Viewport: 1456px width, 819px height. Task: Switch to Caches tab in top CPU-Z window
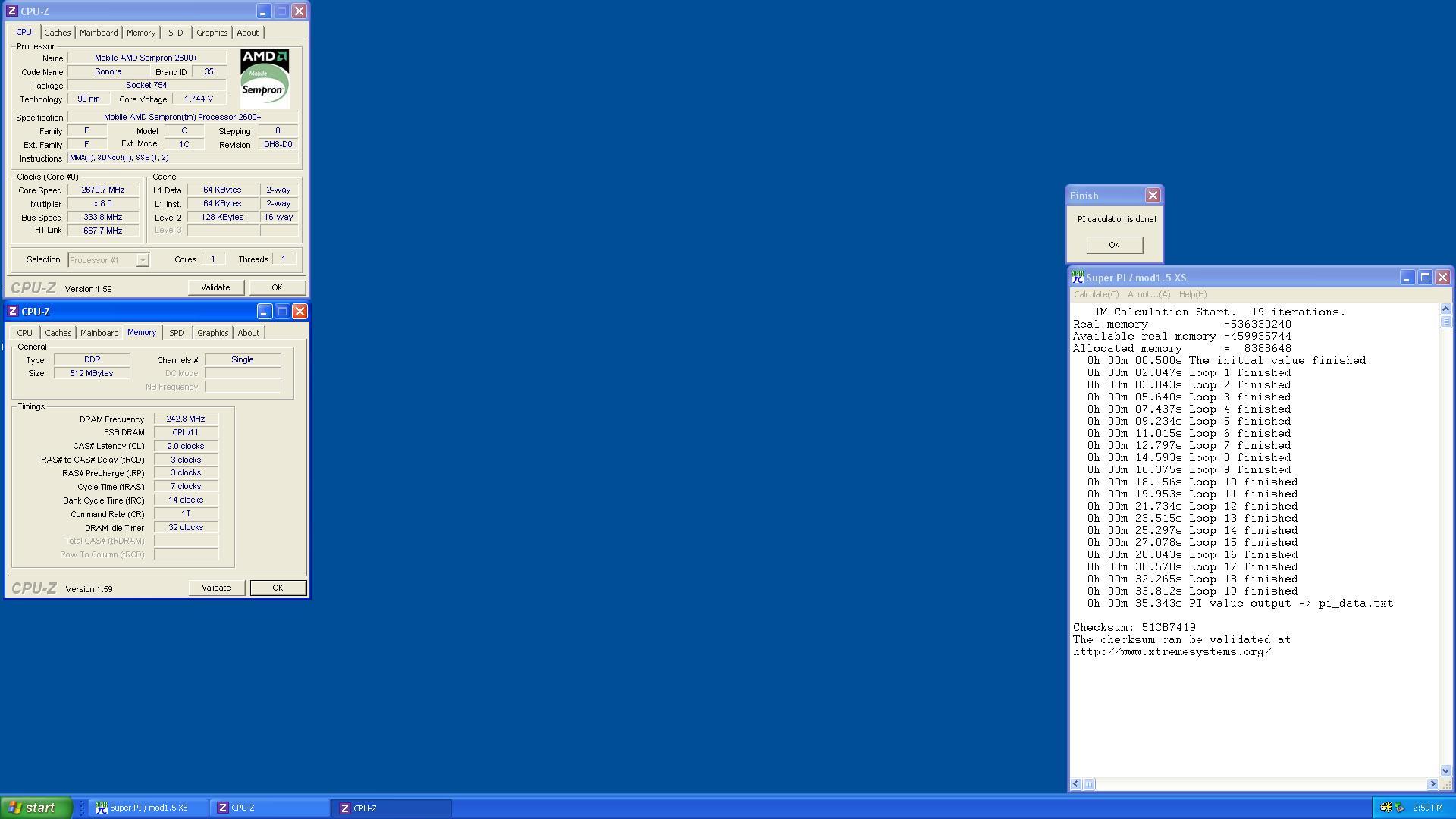[57, 33]
